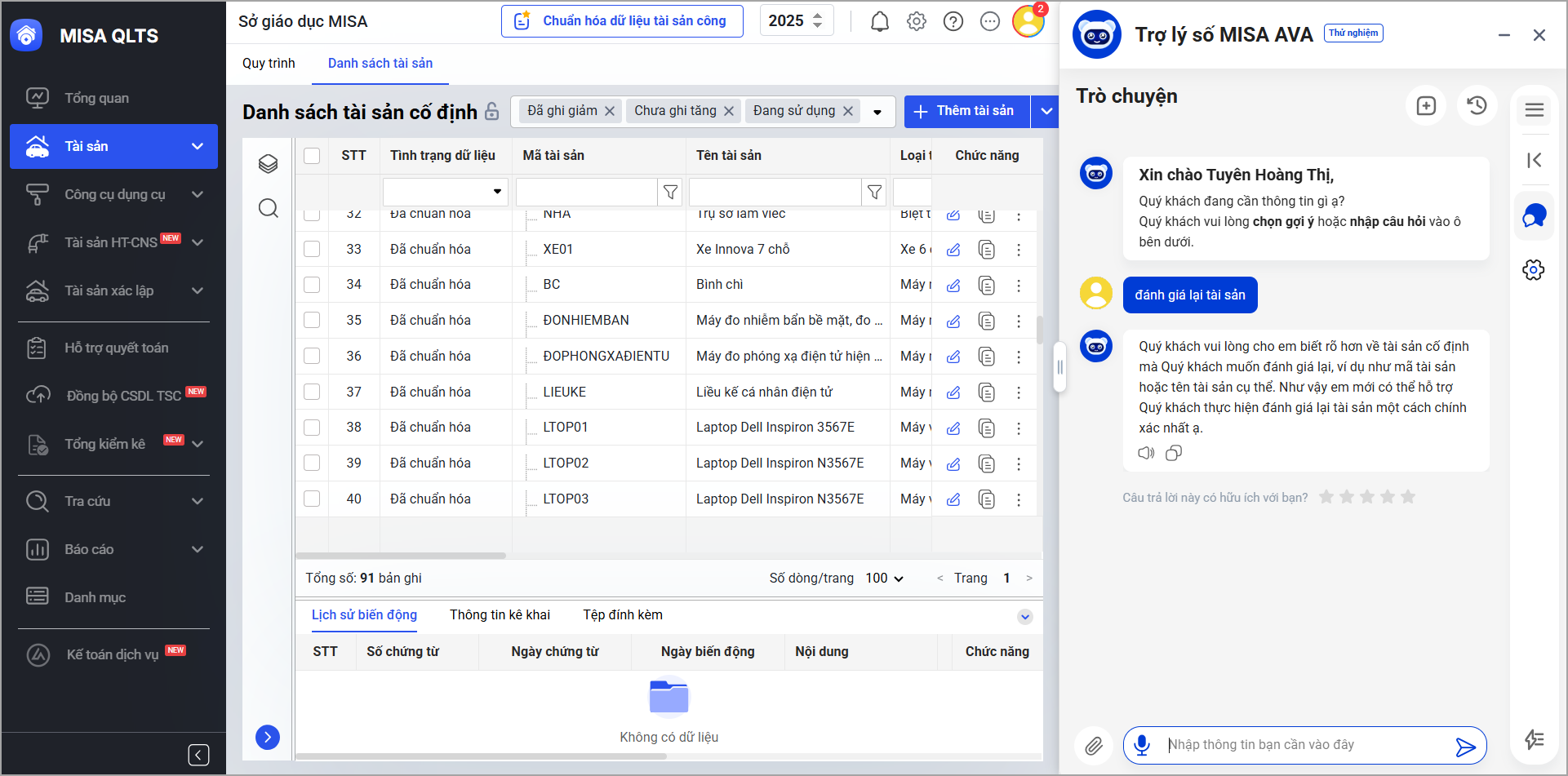Click edit pencil icon for row 33
This screenshot has height=776, width=1568.
(x=953, y=250)
